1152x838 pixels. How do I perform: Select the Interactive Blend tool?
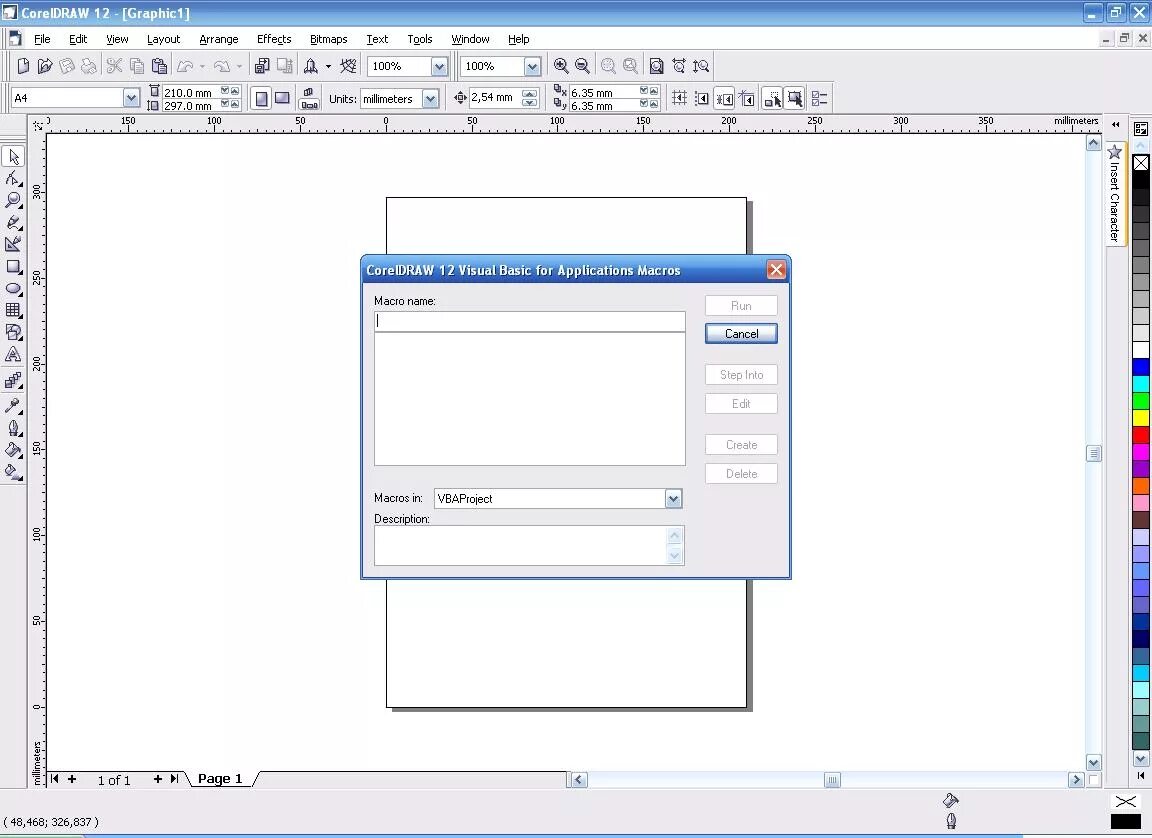(x=13, y=380)
